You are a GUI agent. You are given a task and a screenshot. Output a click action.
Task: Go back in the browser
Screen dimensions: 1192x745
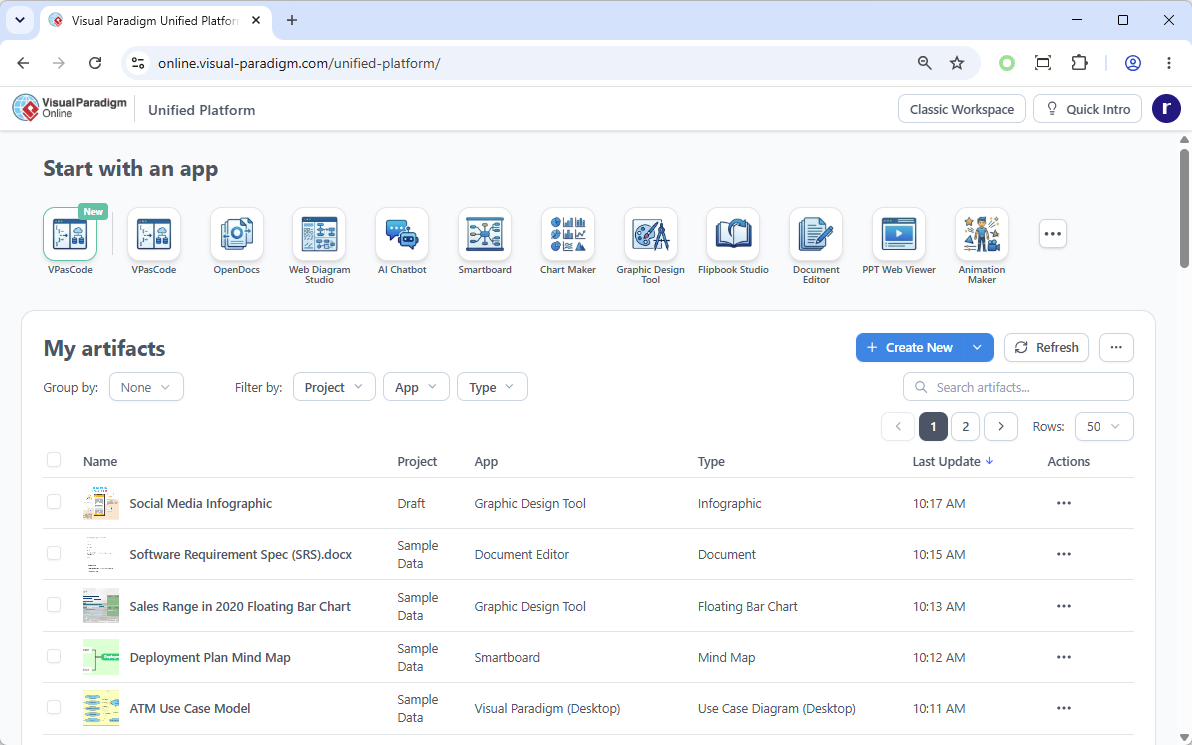24,63
